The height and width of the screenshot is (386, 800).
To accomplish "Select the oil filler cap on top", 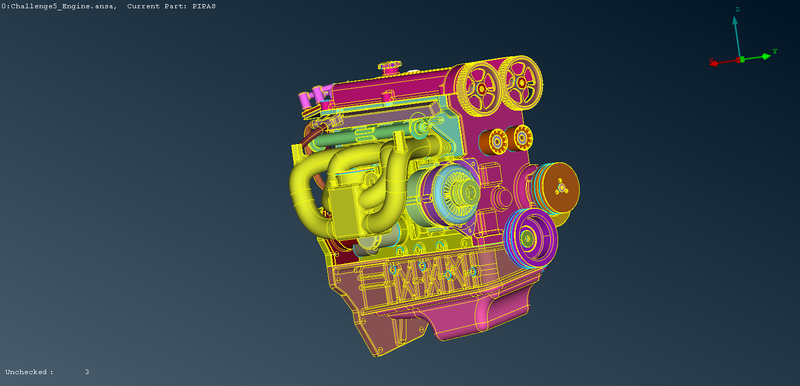I will click(389, 67).
